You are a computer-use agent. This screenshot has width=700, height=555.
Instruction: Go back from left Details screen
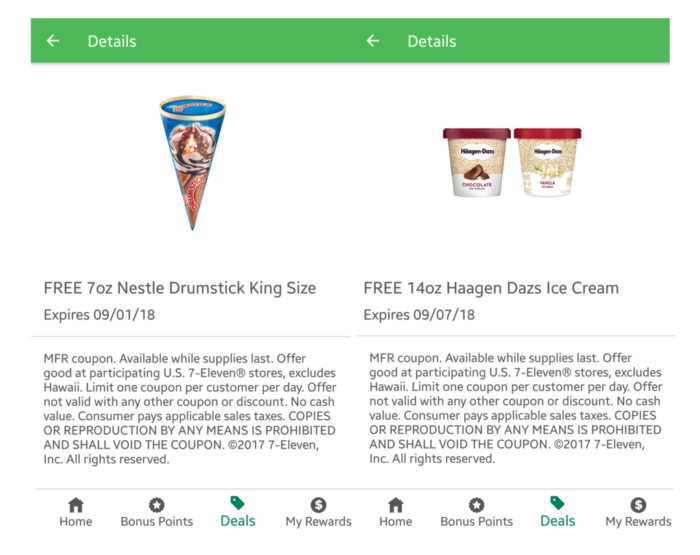pyautogui.click(x=53, y=41)
